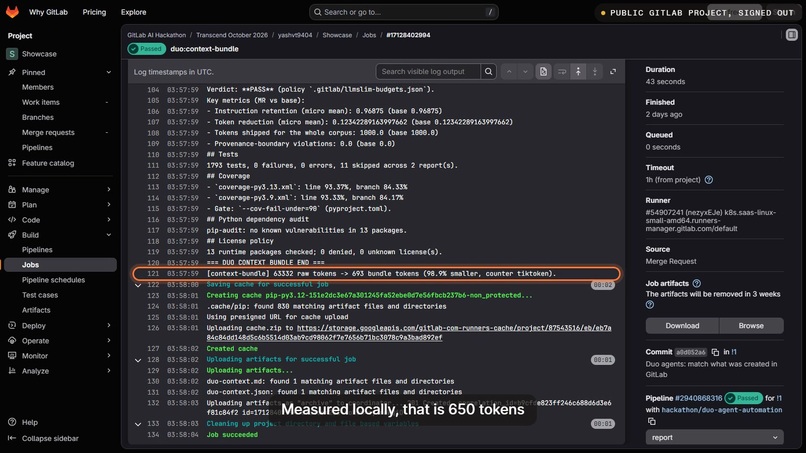806x453 pixels.
Task: Expand the Monitor menu chevron
Action: [x=108, y=355]
